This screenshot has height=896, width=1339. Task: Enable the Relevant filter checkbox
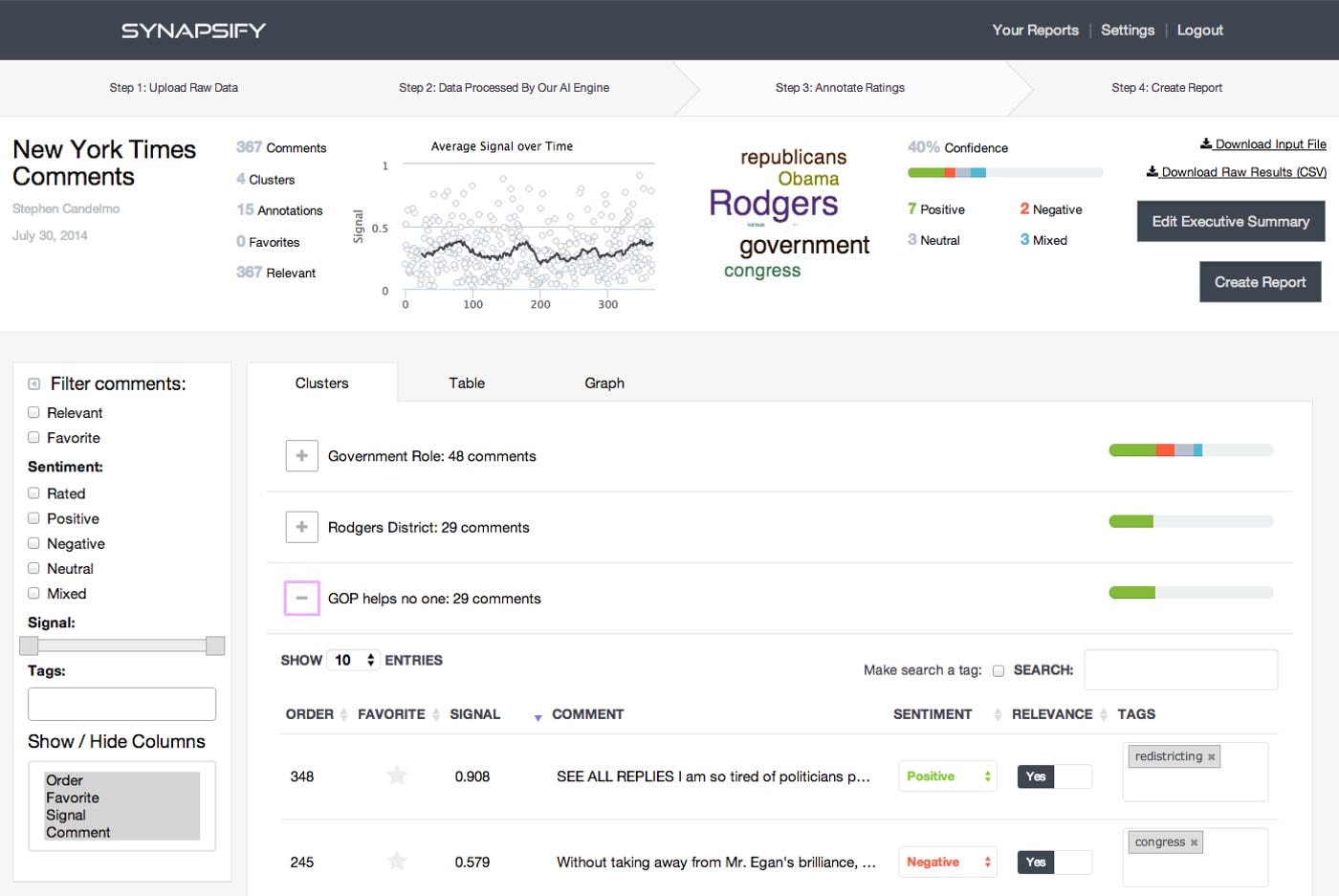(x=33, y=412)
